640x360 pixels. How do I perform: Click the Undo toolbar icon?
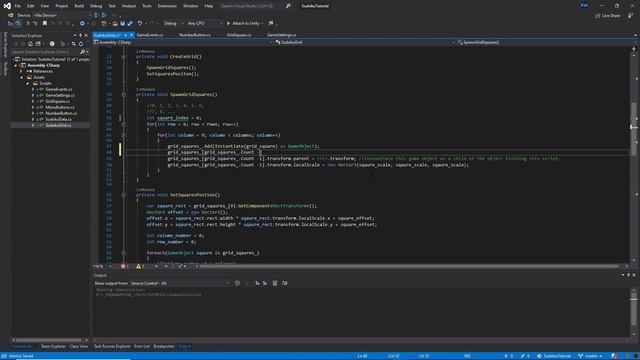tap(140, 23)
